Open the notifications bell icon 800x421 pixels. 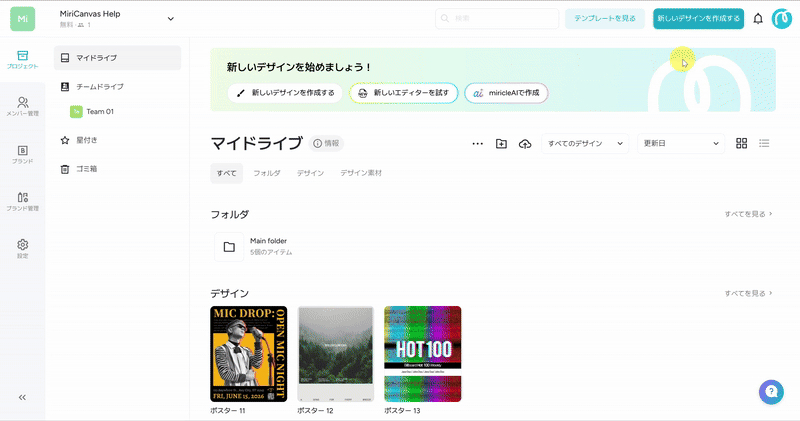pyautogui.click(x=758, y=19)
